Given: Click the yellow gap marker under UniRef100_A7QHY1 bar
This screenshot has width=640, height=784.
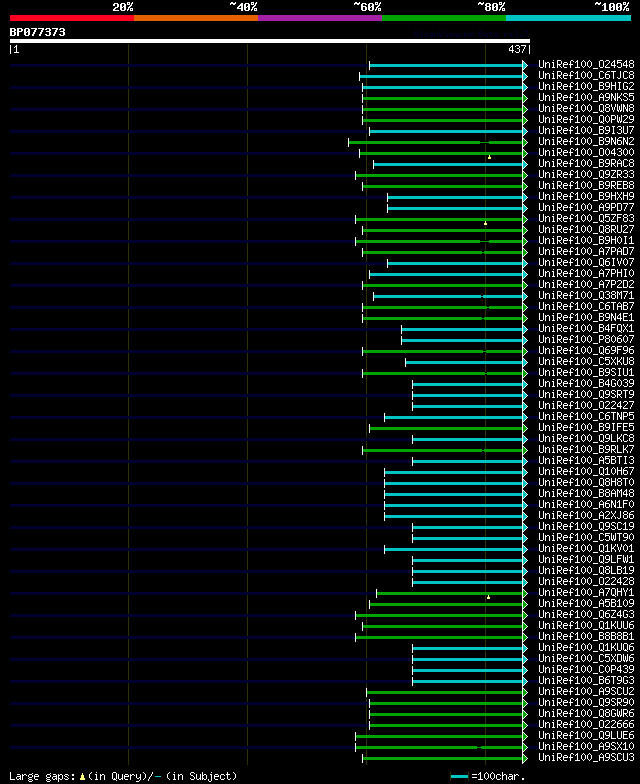Looking at the screenshot, I should tap(488, 598).
